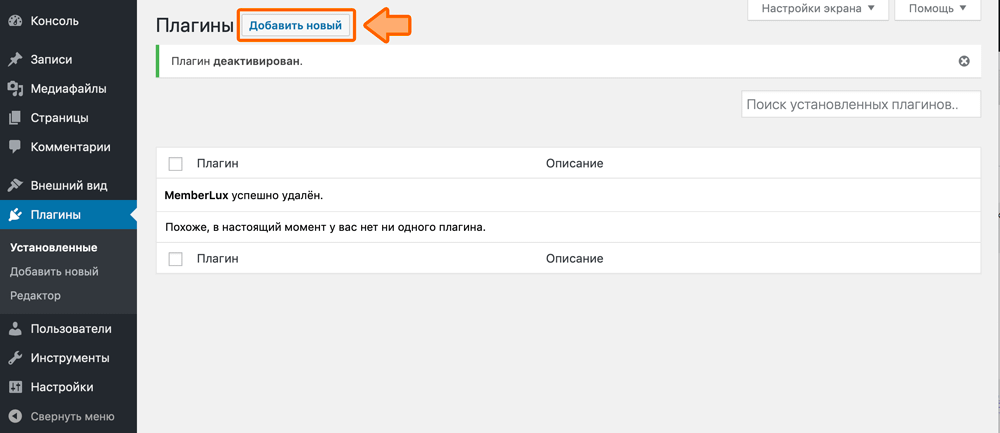Click the Пользователи user icon

tap(15, 329)
